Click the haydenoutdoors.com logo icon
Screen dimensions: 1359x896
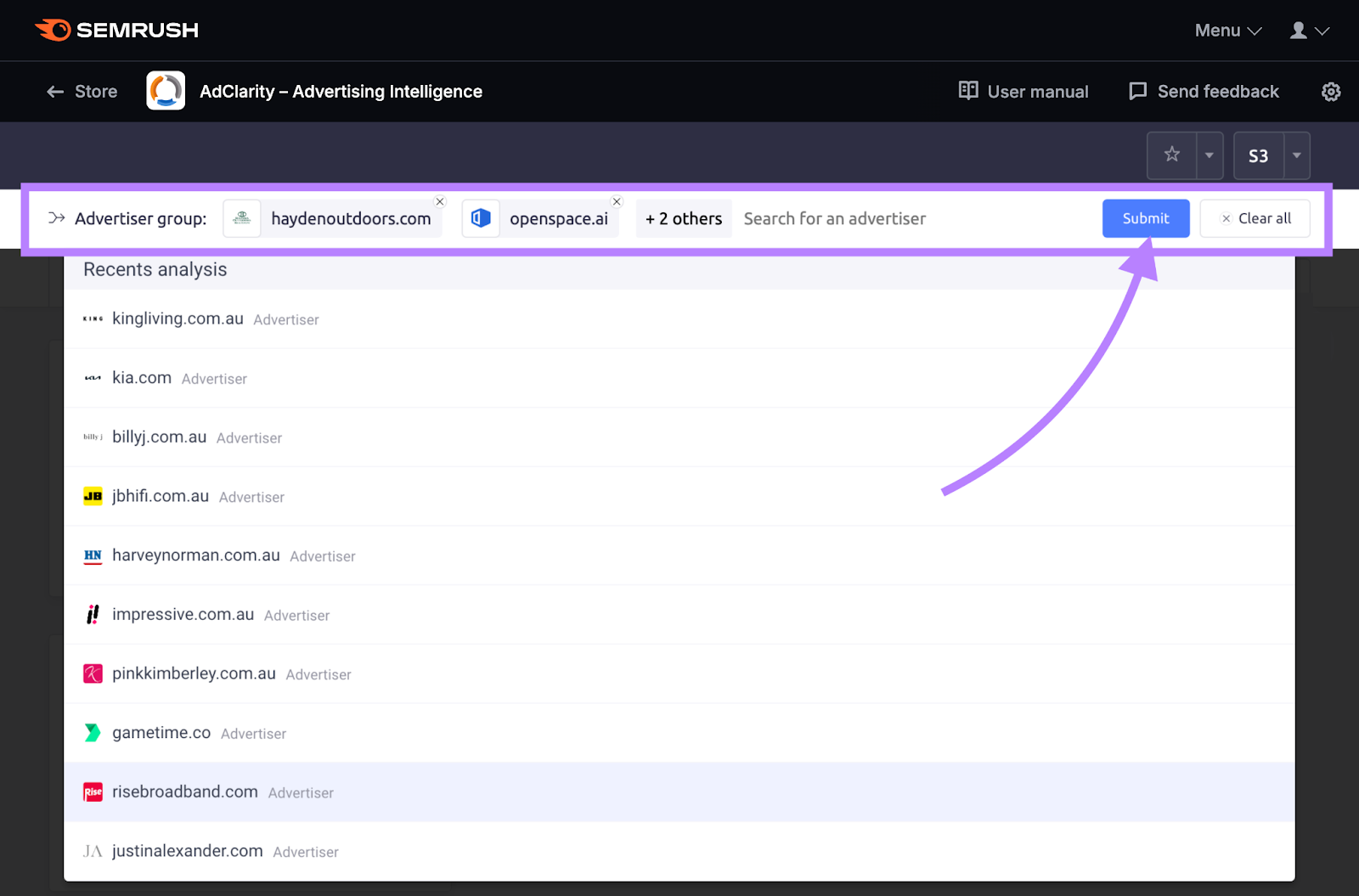(242, 219)
